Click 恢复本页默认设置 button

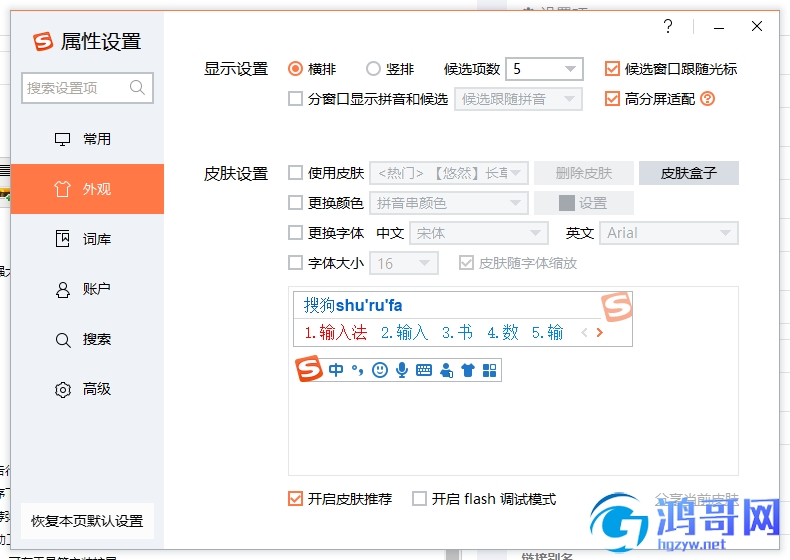87,521
